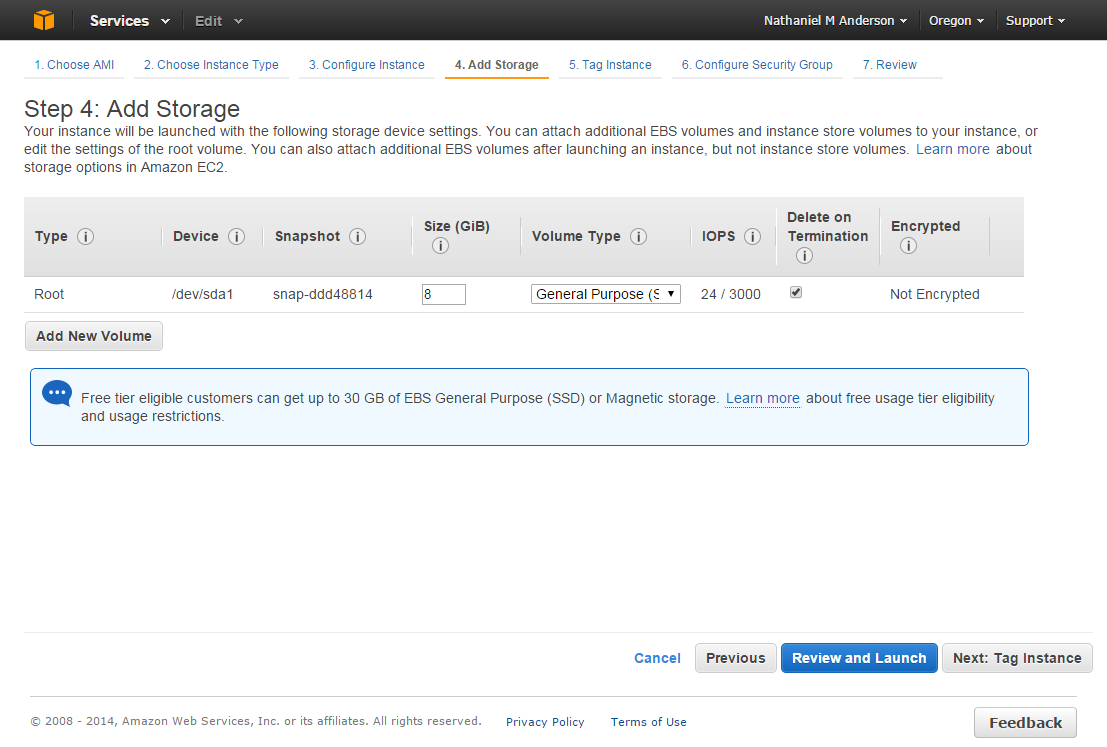The image size is (1107, 747).
Task: Click info icon under Delete on Termination
Action: (x=804, y=256)
